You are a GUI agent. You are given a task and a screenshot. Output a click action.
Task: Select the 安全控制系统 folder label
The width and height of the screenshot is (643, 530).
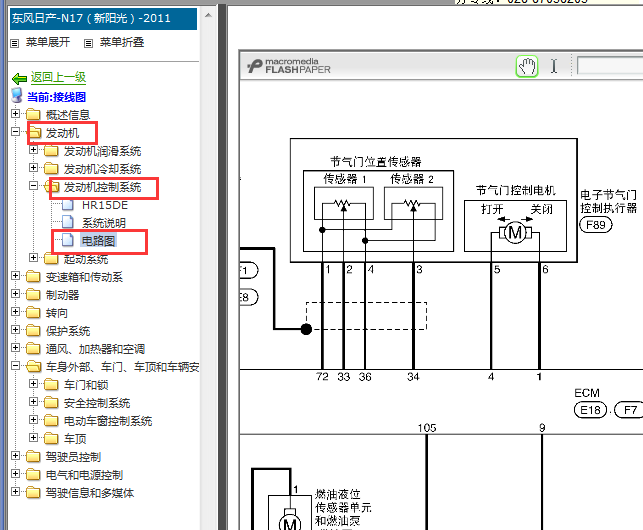point(97,403)
